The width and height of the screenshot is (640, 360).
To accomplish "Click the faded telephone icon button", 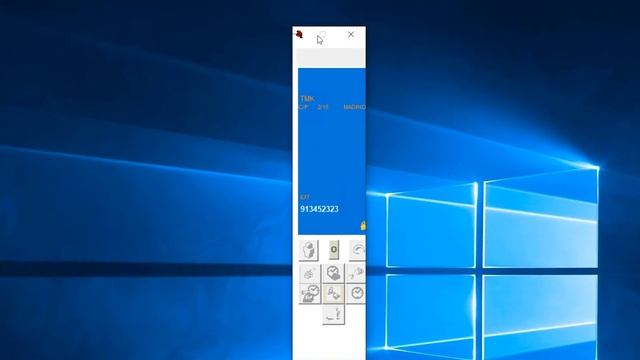I will coord(310,273).
